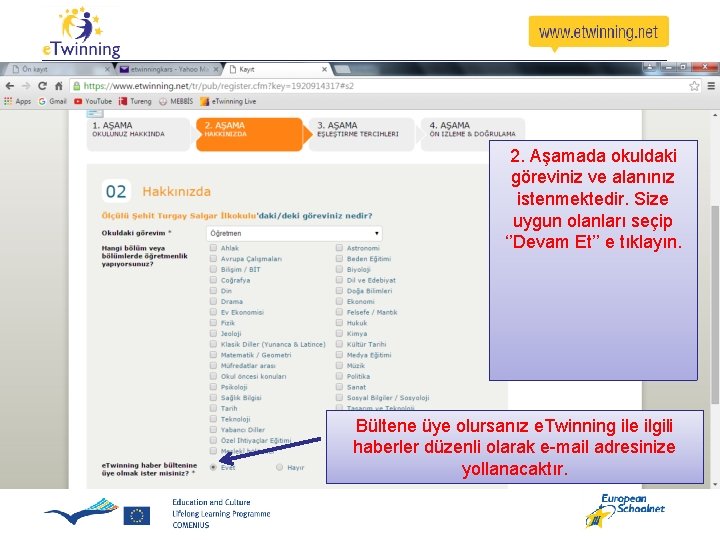
Task: Select Hayır for newsletter subscription
Action: point(279,467)
